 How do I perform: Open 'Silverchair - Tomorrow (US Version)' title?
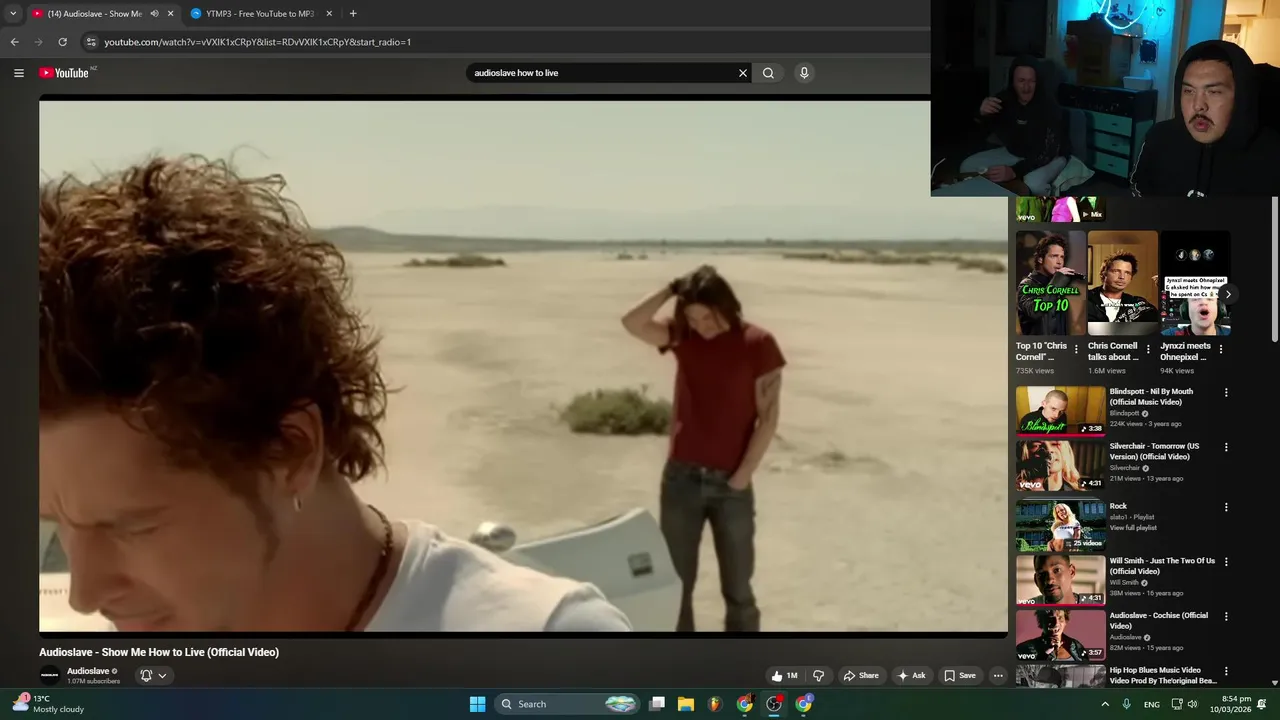coord(1154,452)
